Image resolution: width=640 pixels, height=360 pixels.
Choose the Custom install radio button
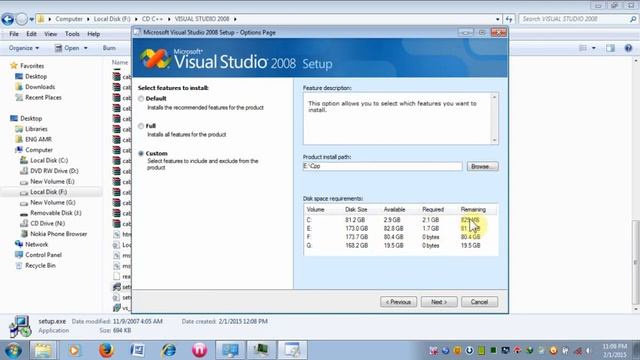click(x=141, y=153)
